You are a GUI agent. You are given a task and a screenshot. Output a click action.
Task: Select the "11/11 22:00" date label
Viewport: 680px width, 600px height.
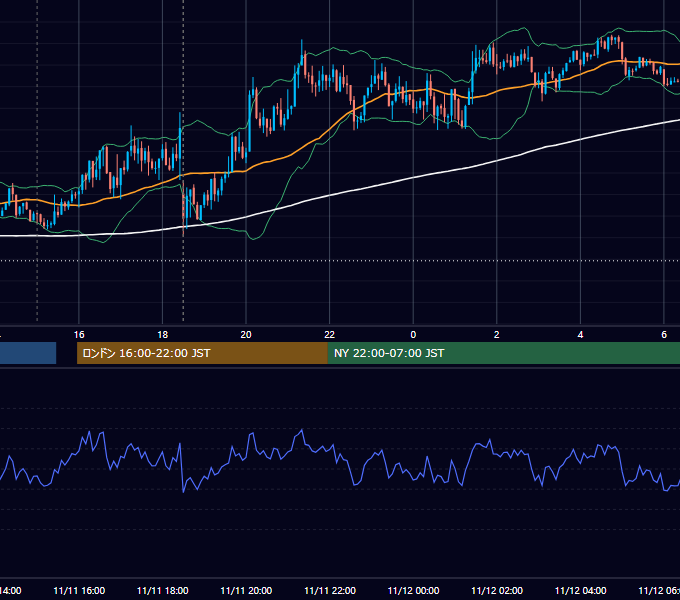[x=330, y=590]
